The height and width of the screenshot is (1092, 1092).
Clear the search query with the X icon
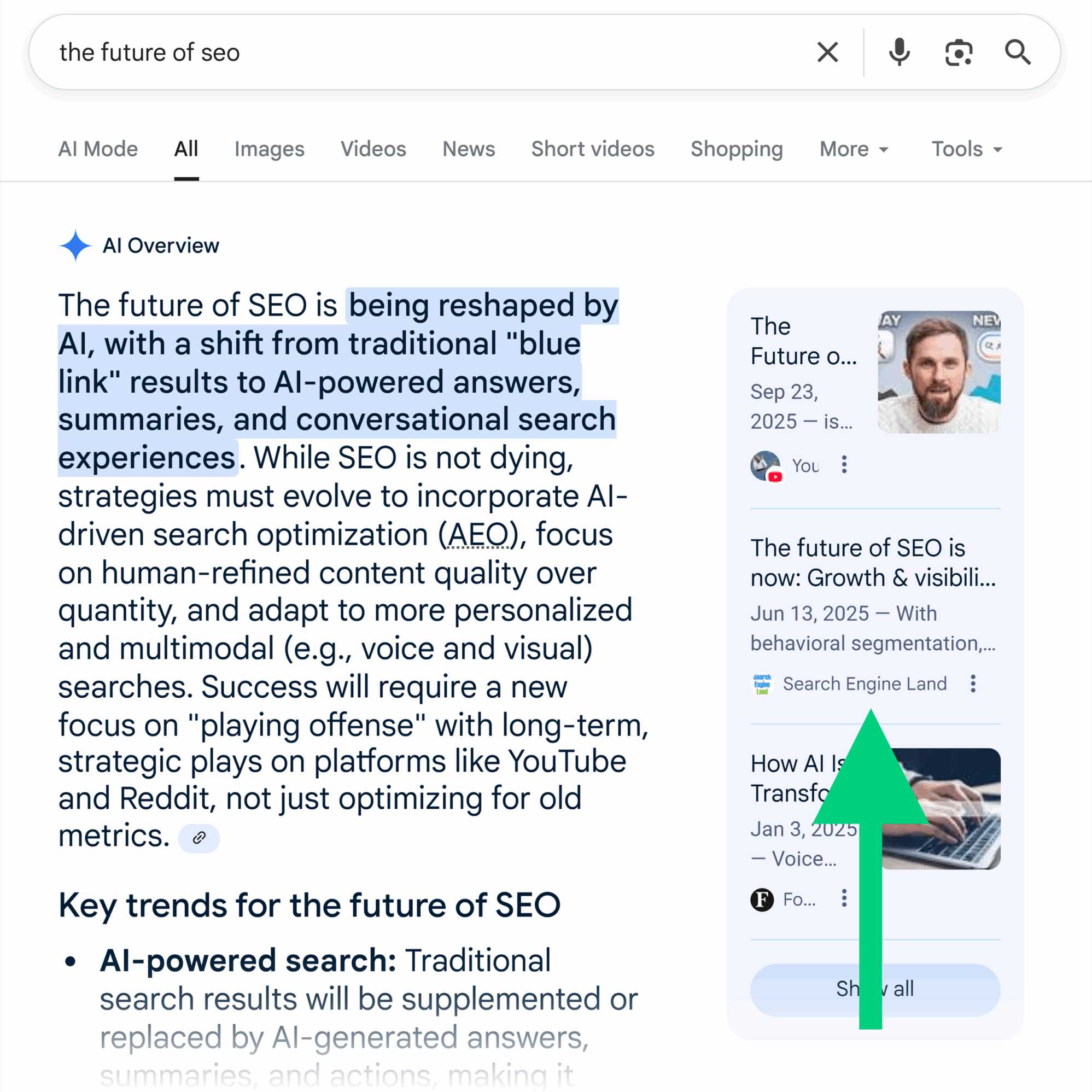click(x=827, y=52)
